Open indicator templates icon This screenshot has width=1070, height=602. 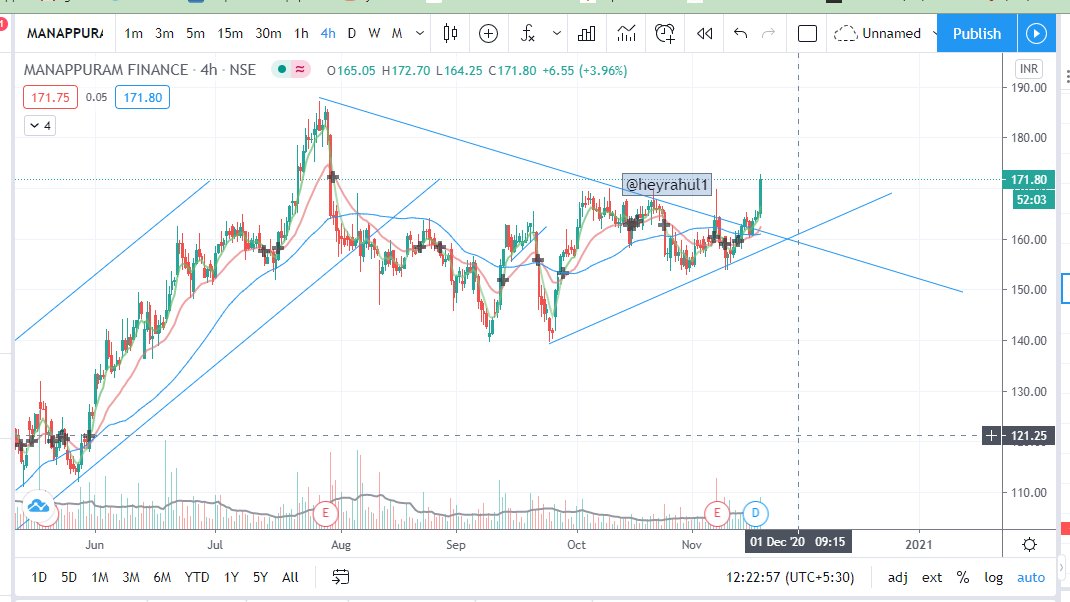626,33
